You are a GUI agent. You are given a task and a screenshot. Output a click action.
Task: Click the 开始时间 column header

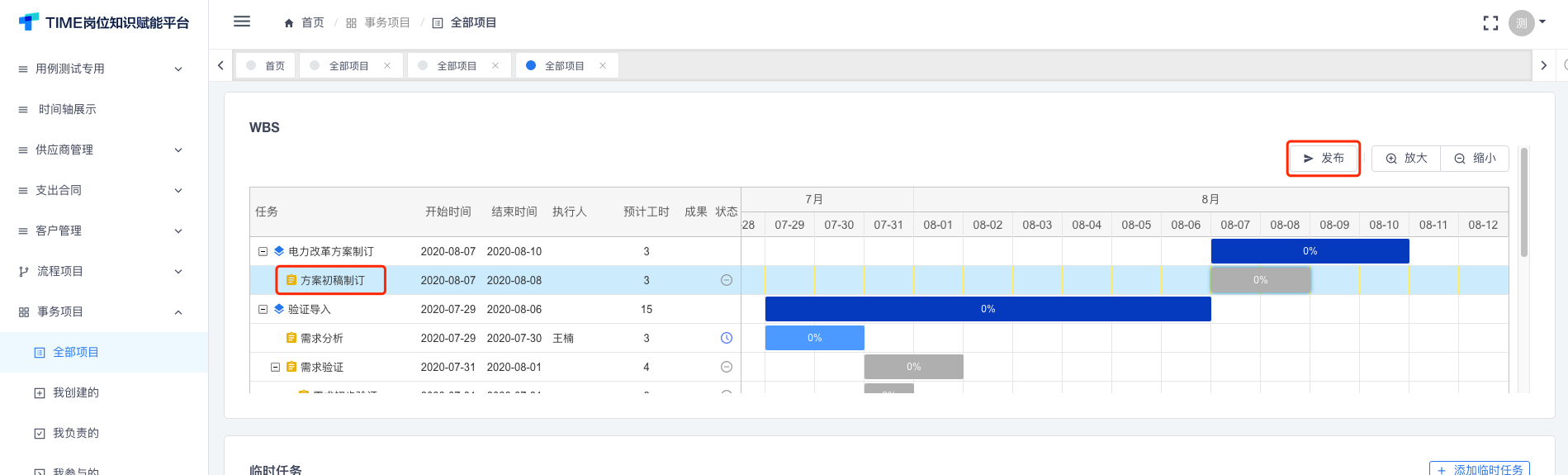coord(448,211)
